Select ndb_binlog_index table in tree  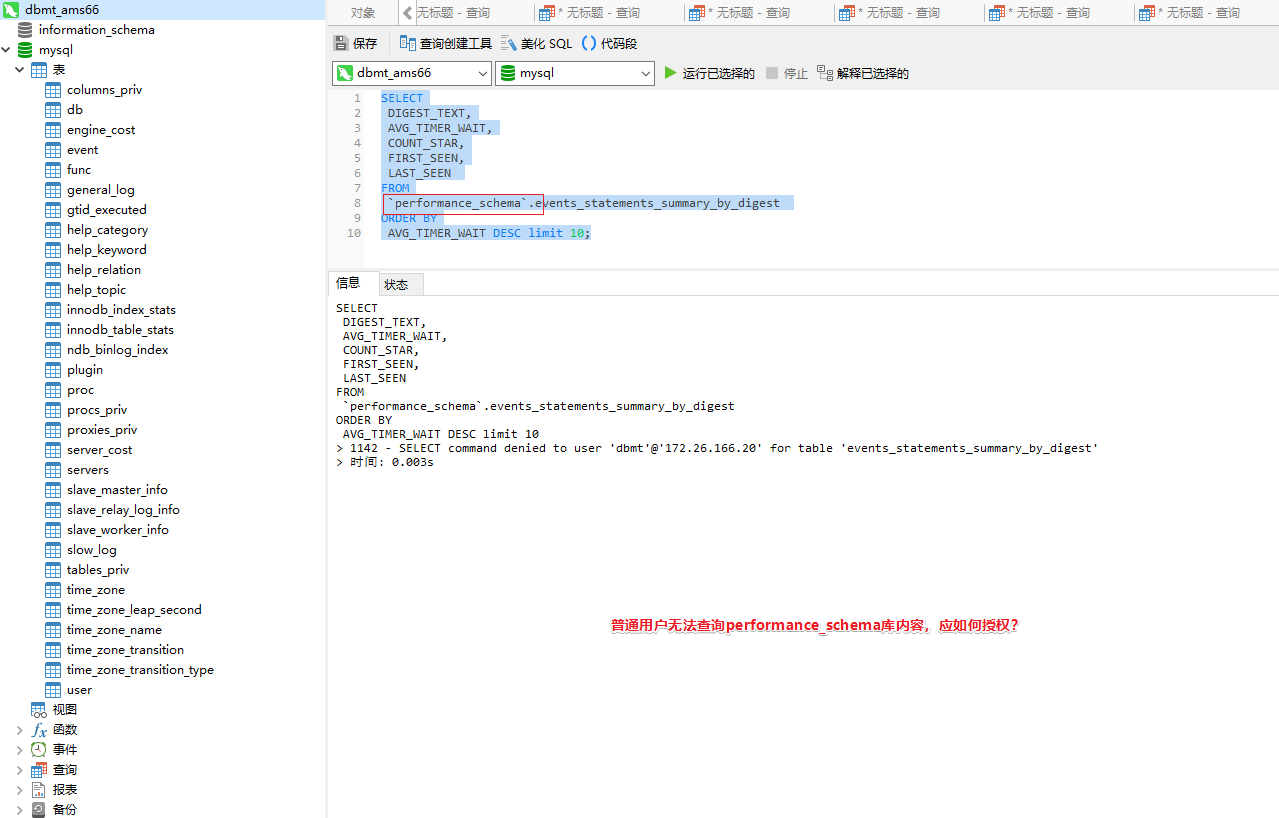pyautogui.click(x=118, y=350)
